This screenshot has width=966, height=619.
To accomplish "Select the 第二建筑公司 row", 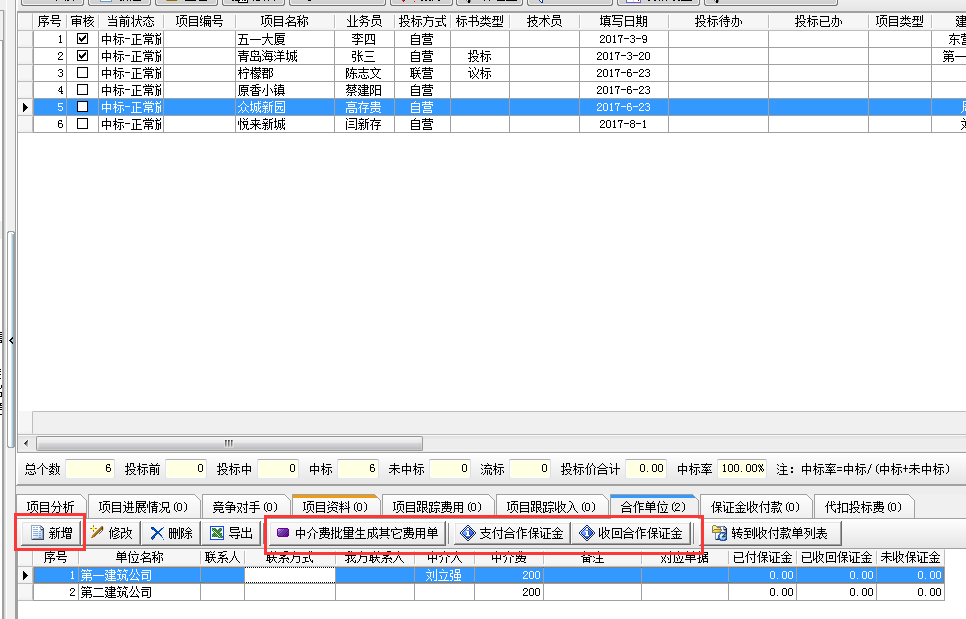I will pyautogui.click(x=117, y=592).
